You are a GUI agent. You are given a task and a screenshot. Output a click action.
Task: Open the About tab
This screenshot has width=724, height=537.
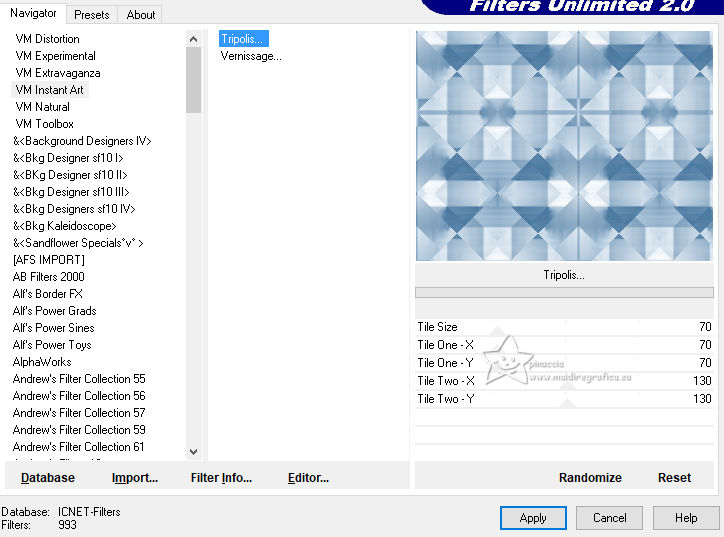point(140,15)
